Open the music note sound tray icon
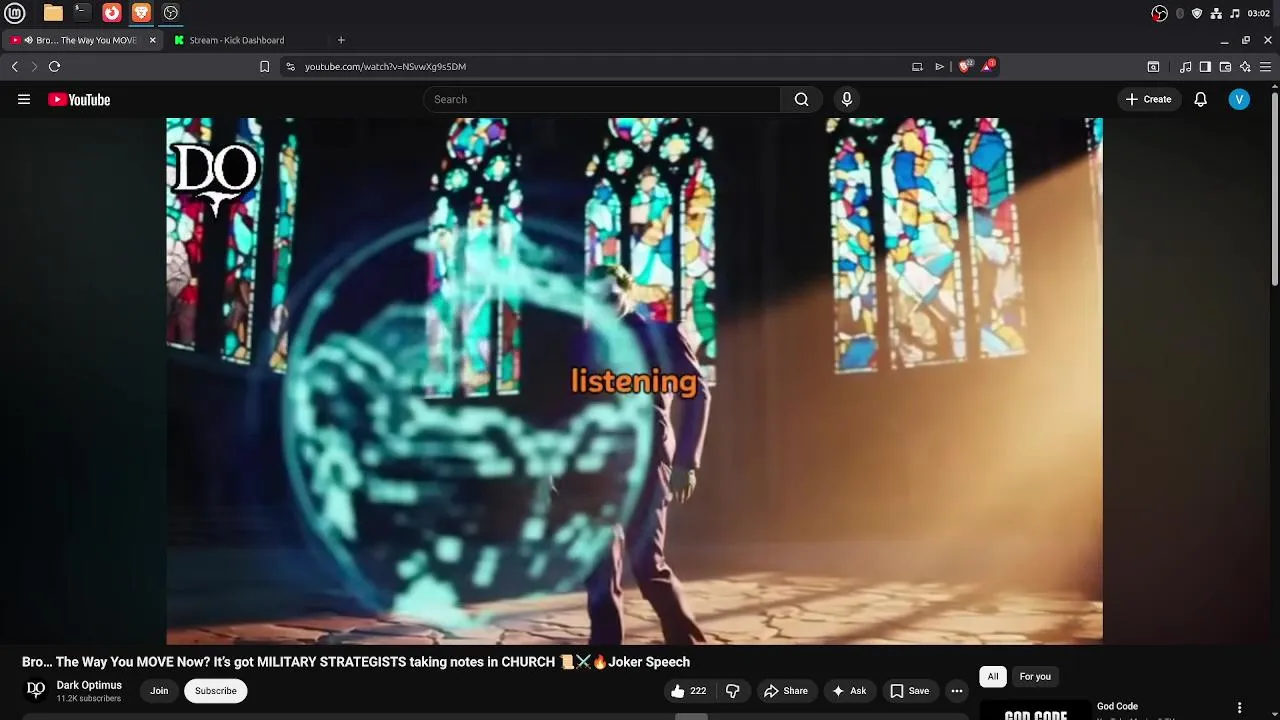1280x720 pixels. [1235, 13]
